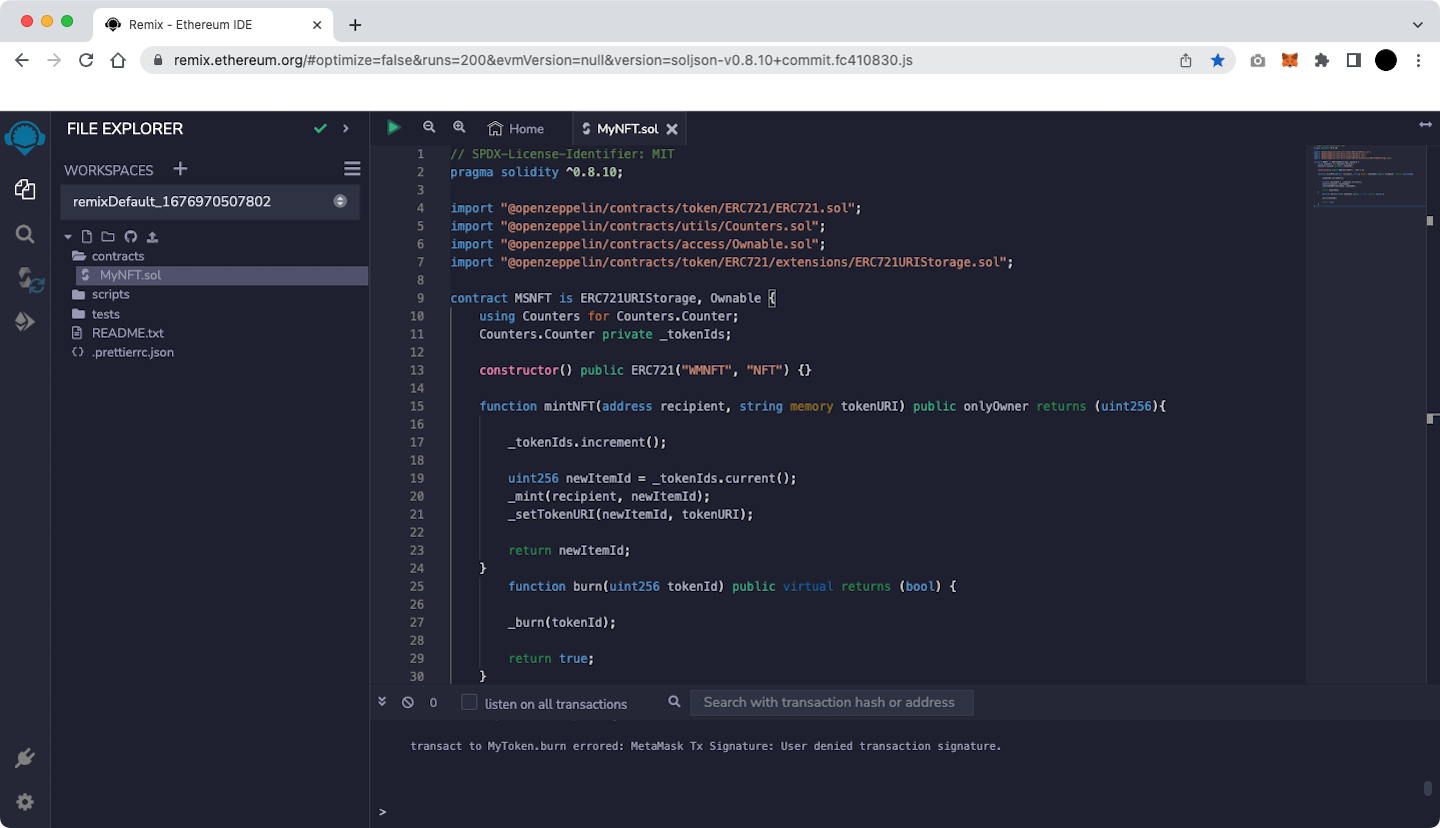Click the transaction hash search field
Screen dimensions: 1440x828
[x=830, y=703]
